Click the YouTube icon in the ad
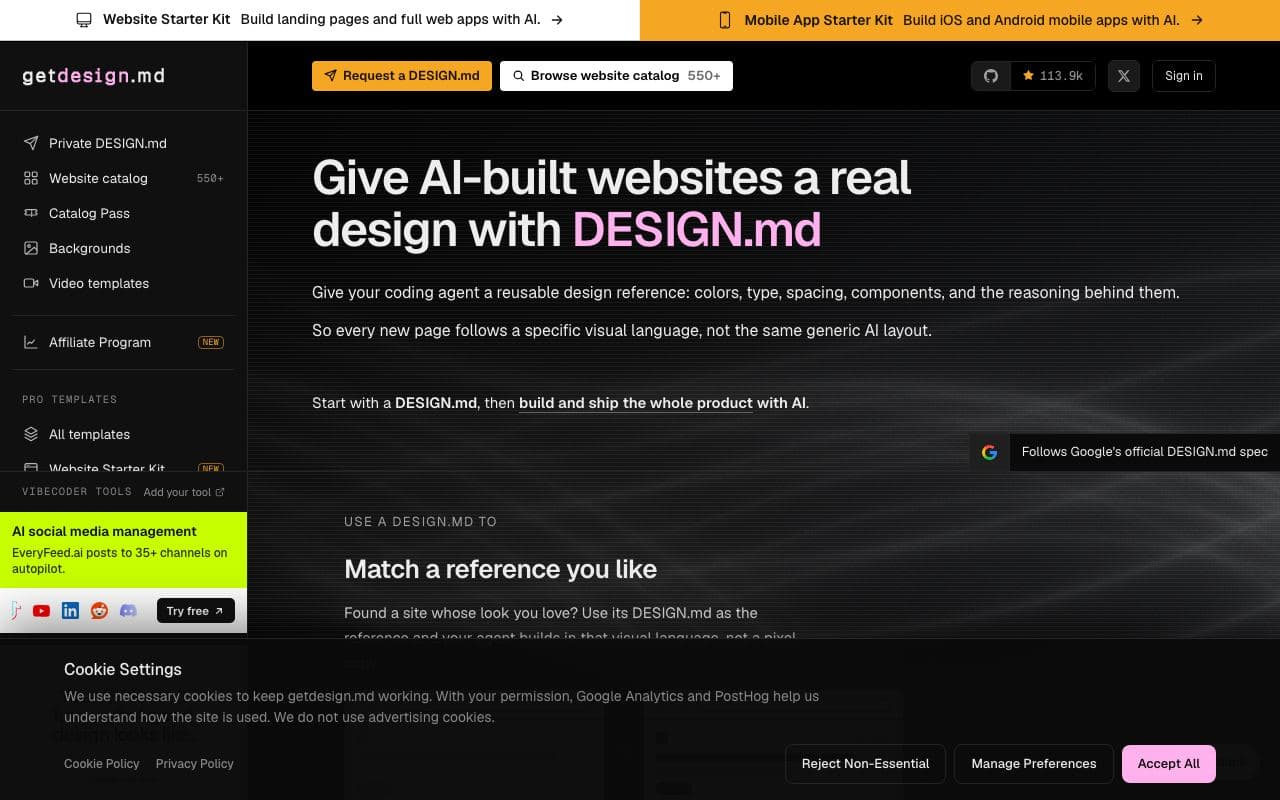 click(41, 610)
